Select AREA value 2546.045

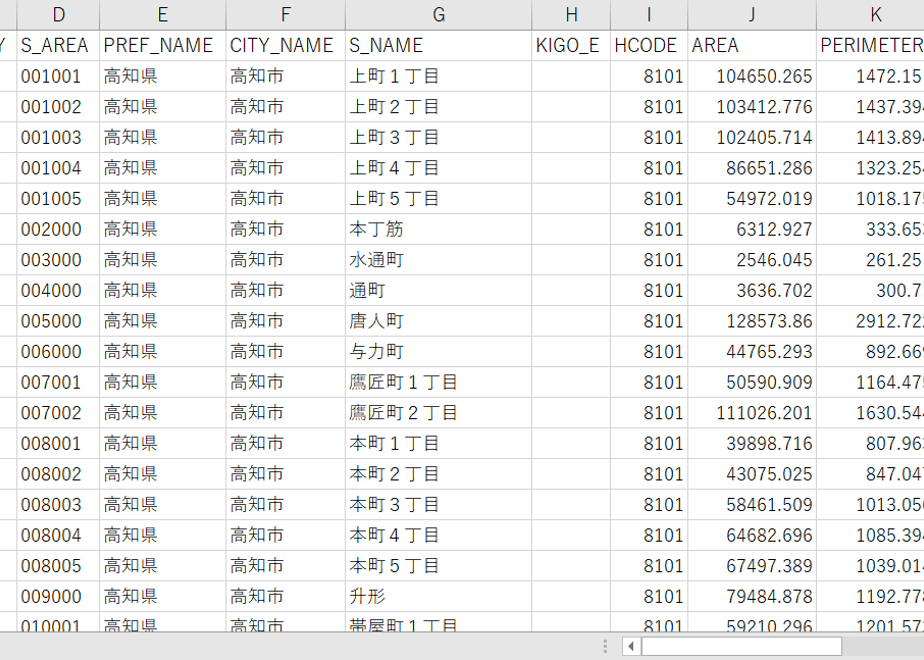(752, 260)
